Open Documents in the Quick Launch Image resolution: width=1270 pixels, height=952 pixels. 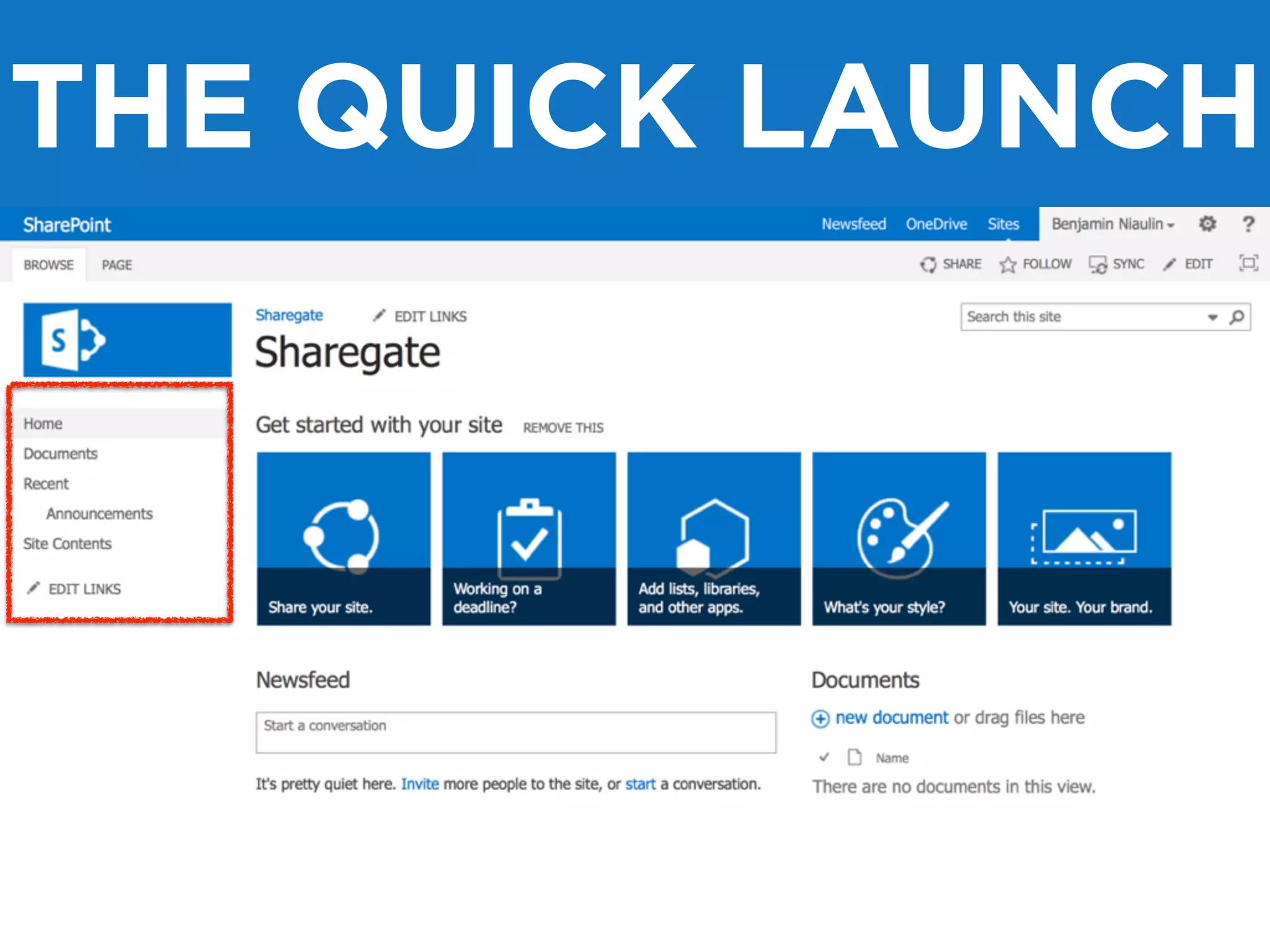pyautogui.click(x=60, y=454)
